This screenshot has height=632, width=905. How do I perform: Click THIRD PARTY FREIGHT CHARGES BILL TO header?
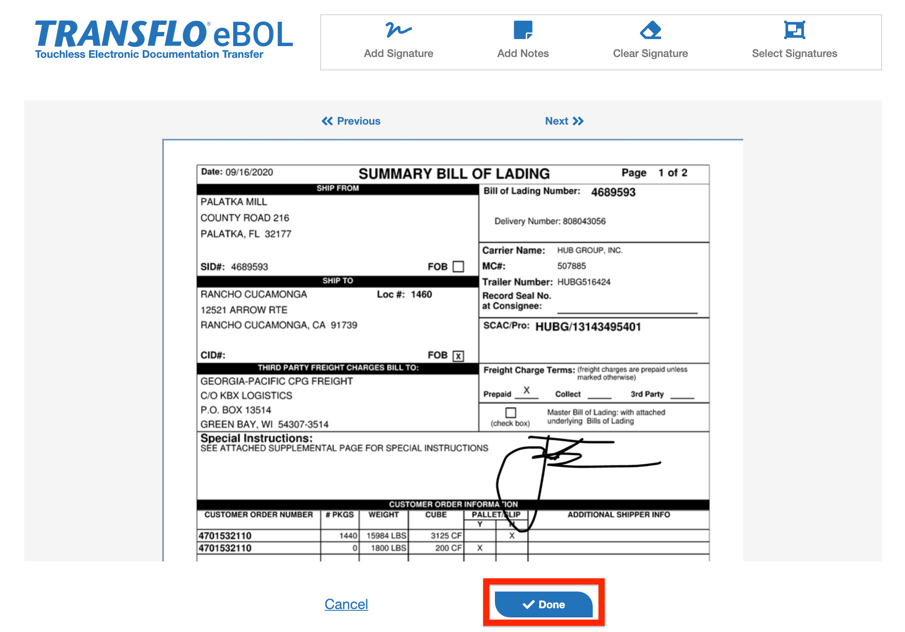tap(338, 368)
